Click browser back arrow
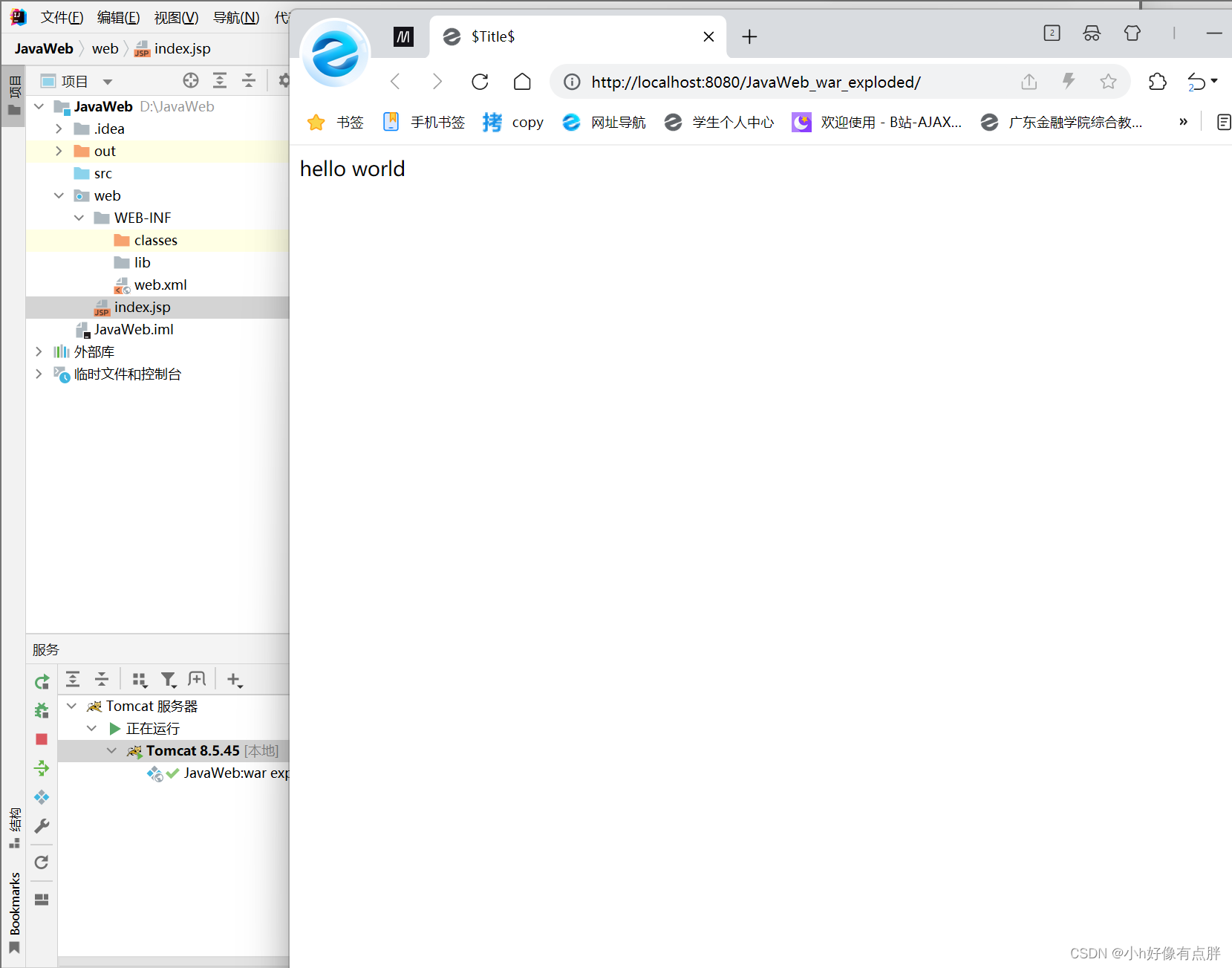 (x=395, y=82)
